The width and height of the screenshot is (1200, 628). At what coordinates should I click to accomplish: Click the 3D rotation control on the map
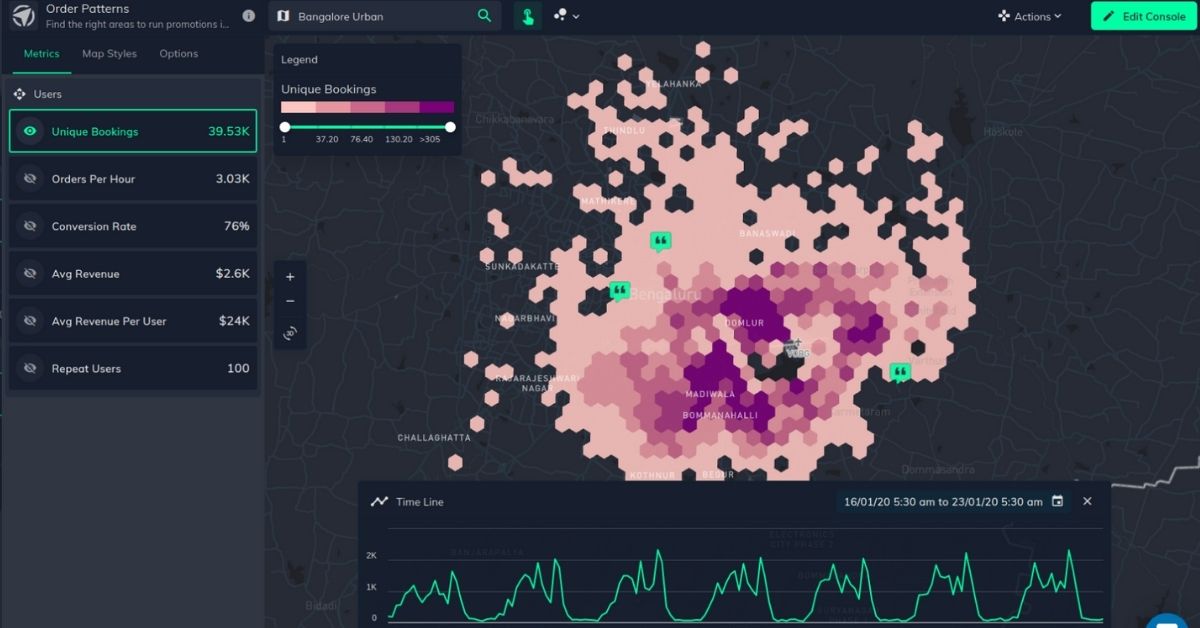pyautogui.click(x=290, y=333)
